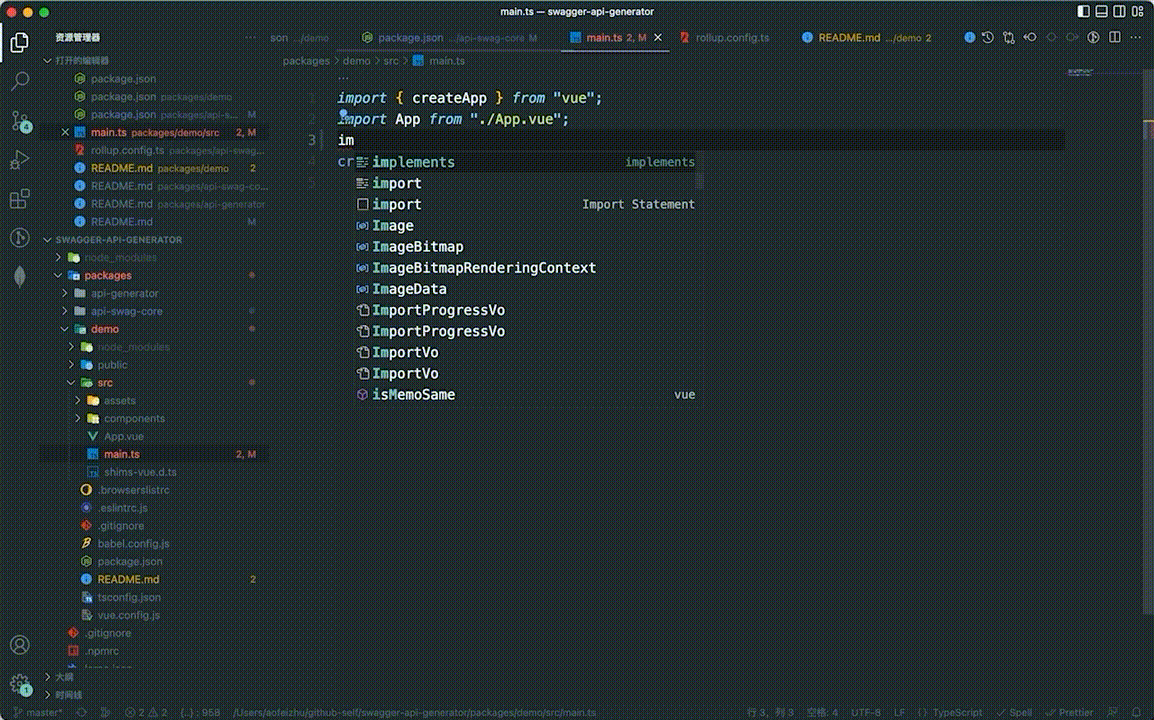Open Explorer panel ellipsis menu
Image resolution: width=1154 pixels, height=720 pixels.
(251, 38)
